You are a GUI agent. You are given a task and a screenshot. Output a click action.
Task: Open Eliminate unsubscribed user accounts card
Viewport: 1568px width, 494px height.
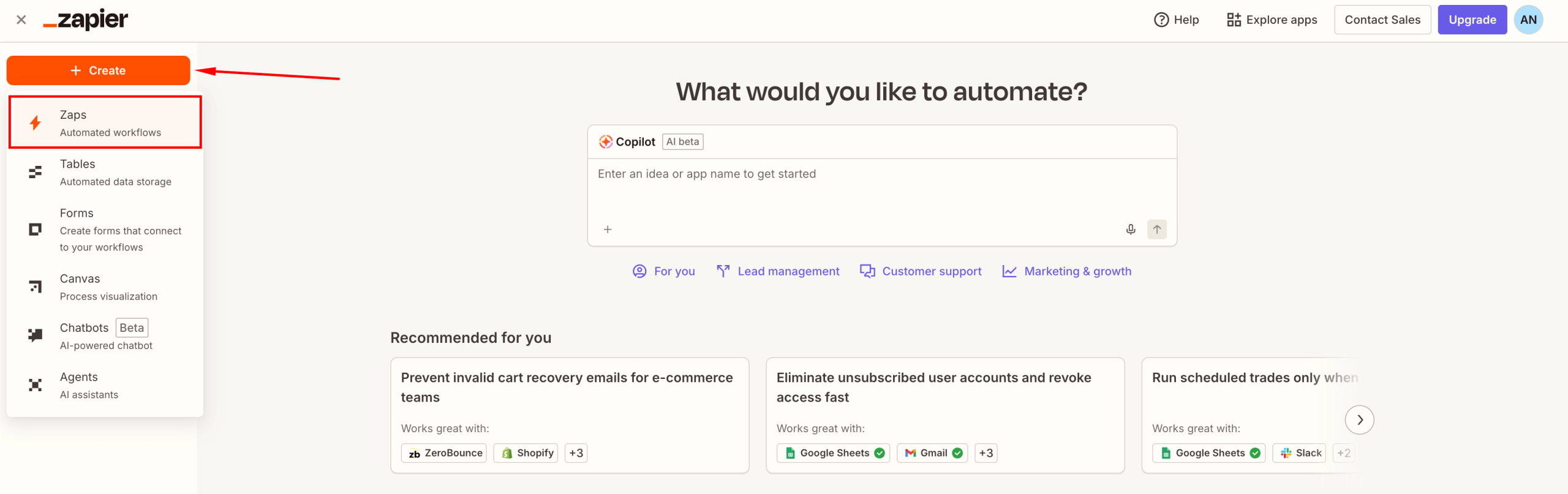tap(945, 415)
